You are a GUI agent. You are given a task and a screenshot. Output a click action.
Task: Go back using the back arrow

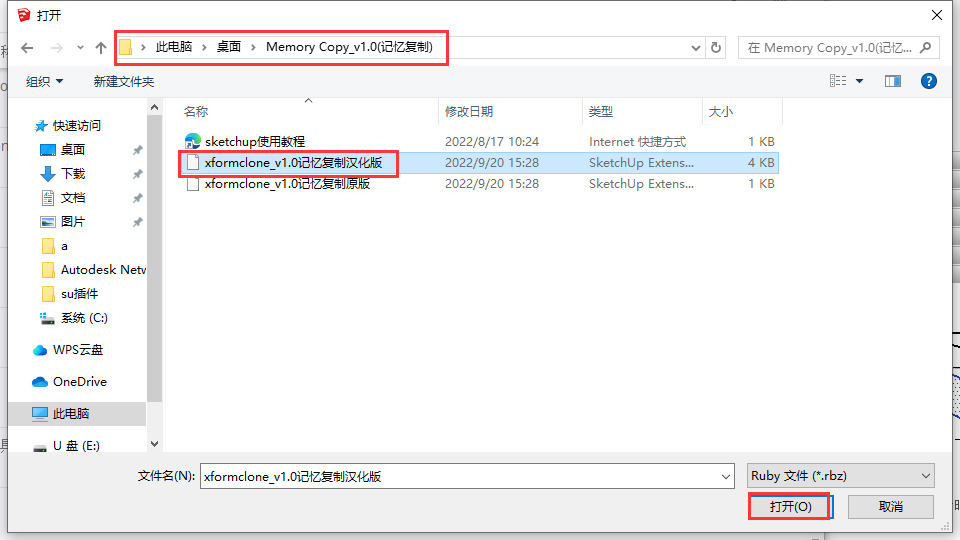[27, 48]
